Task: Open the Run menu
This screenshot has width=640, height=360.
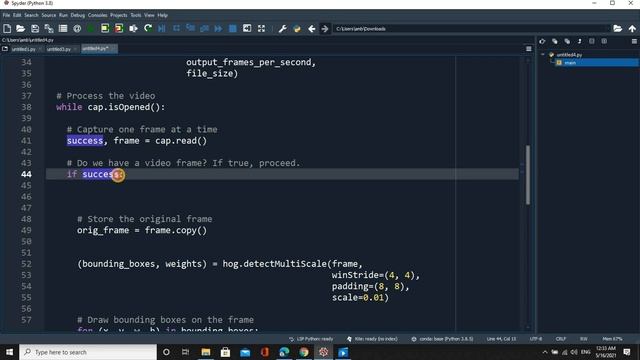Action: click(63, 15)
